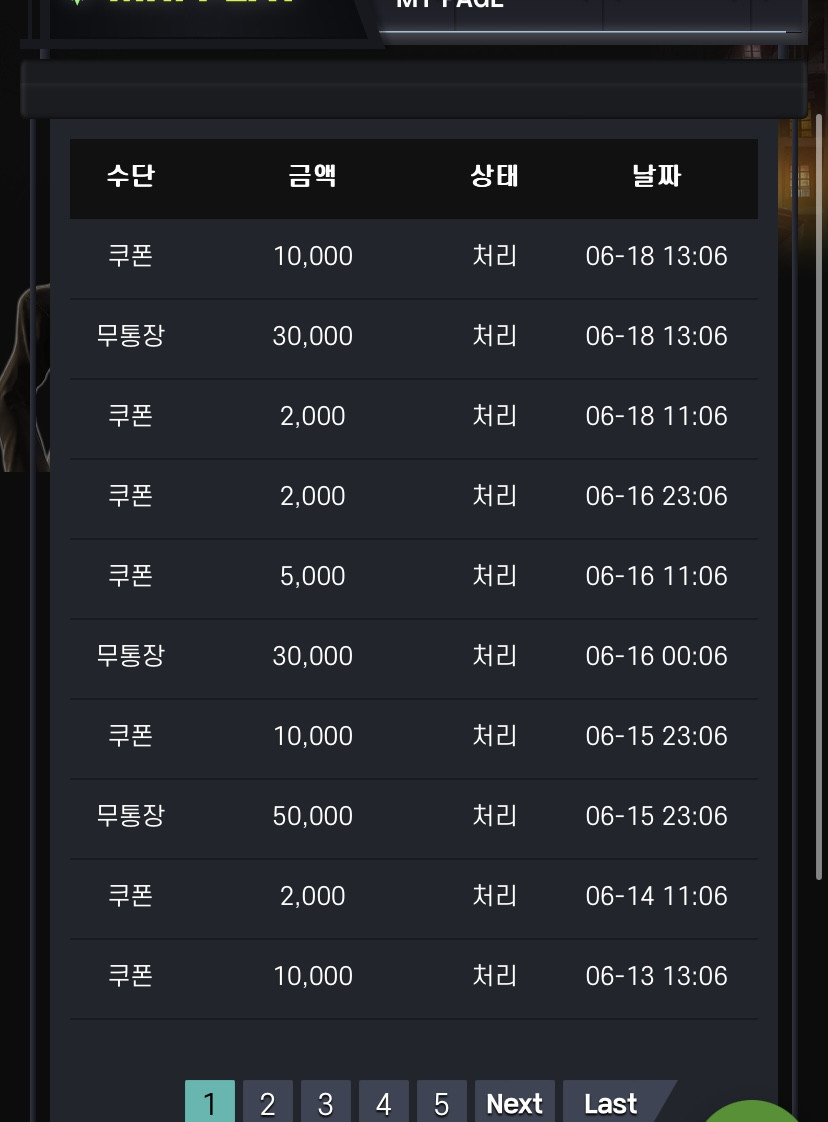The height and width of the screenshot is (1122, 828).
Task: Click the vertical scrollbar on right edge
Action: pyautogui.click(x=819, y=497)
